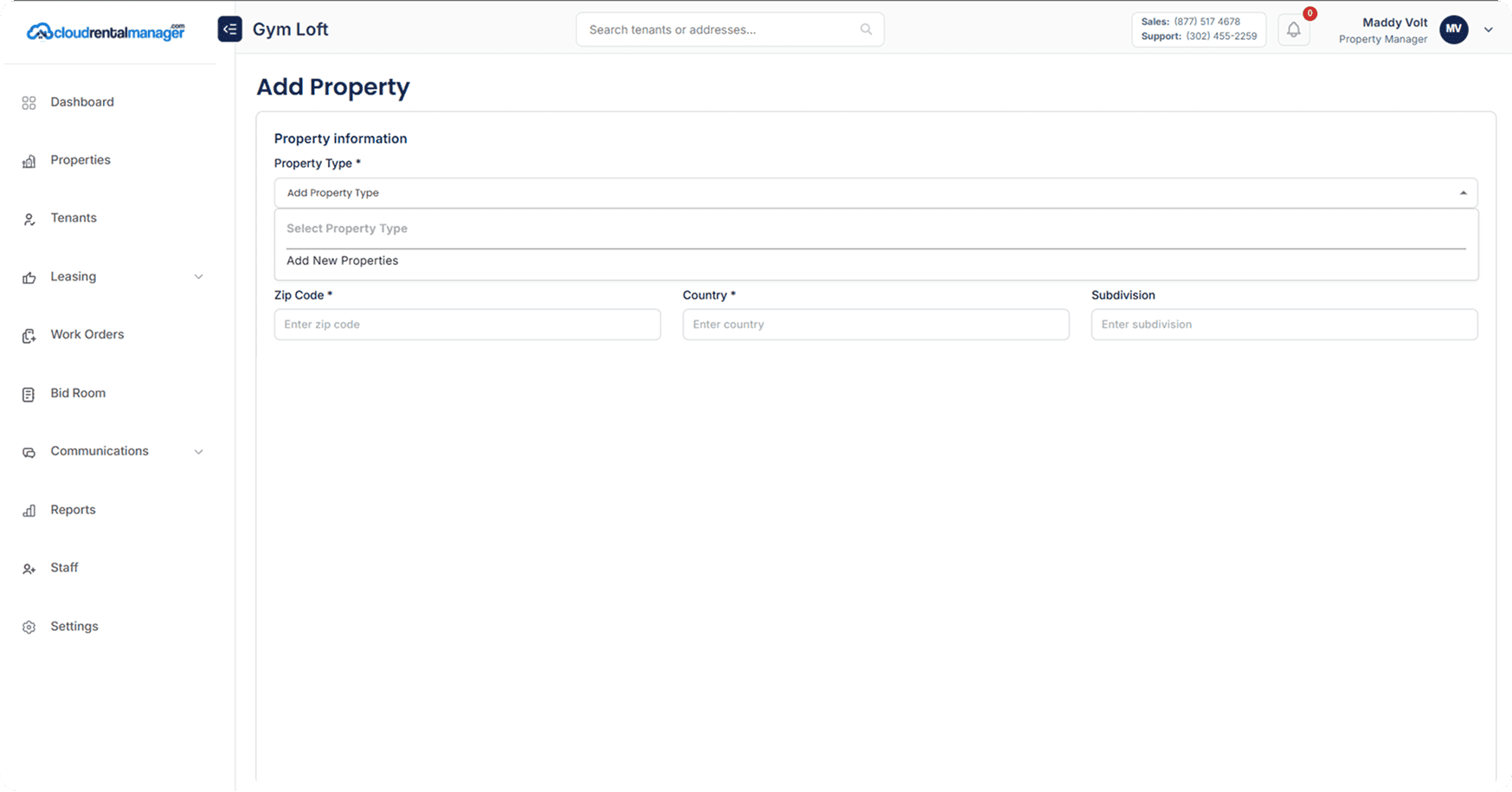The image size is (1512, 792).
Task: Click the MV user avatar
Action: coord(1454,29)
